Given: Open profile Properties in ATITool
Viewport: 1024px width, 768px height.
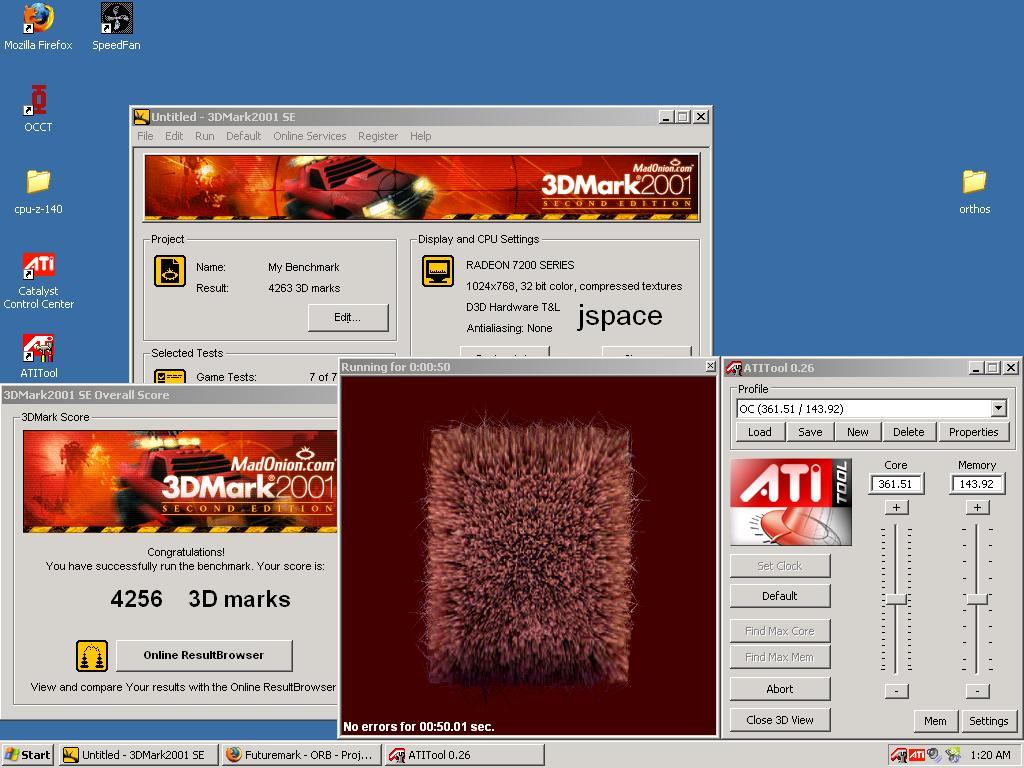Looking at the screenshot, I should [973, 432].
